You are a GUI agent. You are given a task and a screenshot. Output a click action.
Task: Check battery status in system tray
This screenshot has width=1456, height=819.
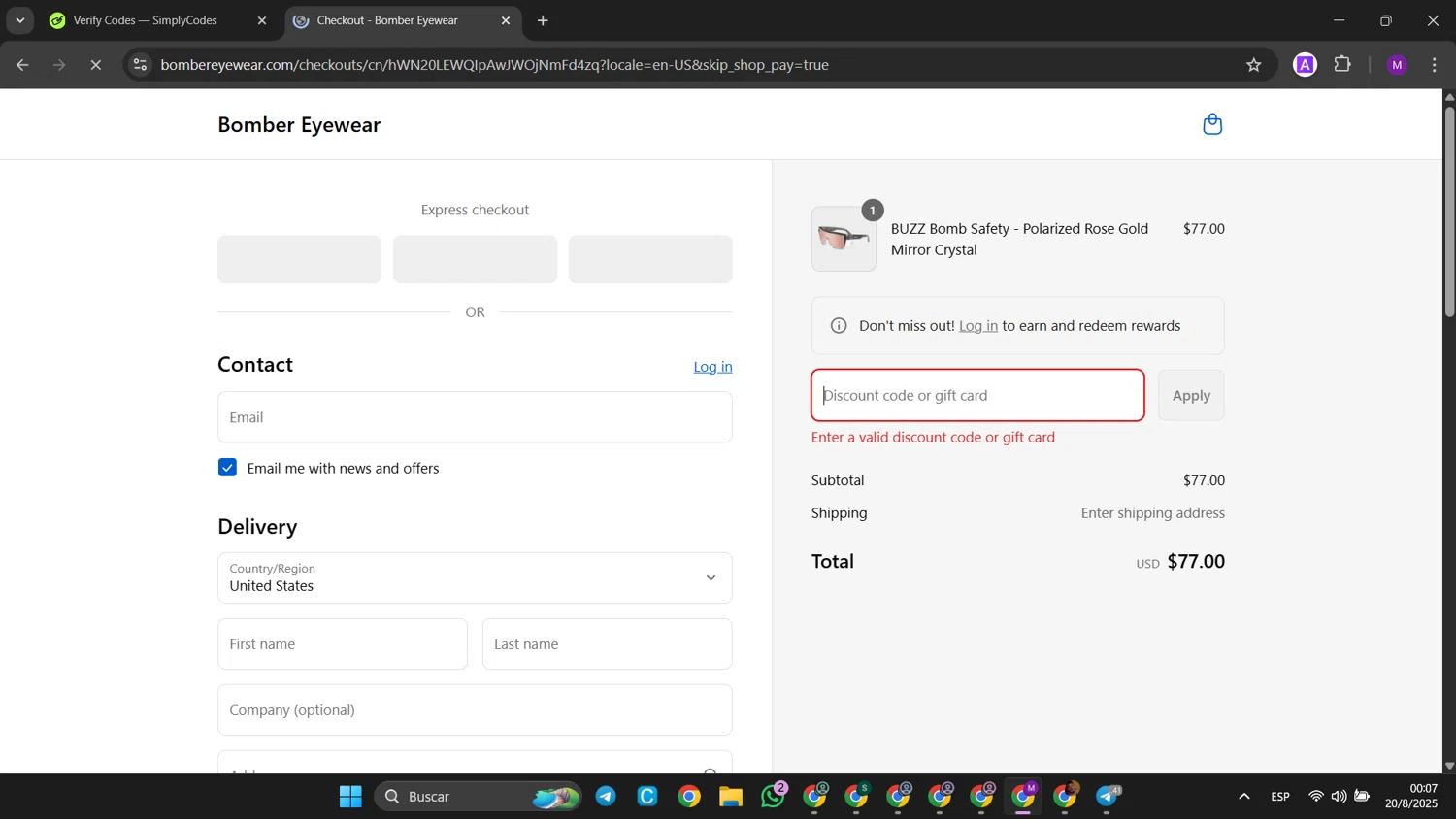[1362, 797]
